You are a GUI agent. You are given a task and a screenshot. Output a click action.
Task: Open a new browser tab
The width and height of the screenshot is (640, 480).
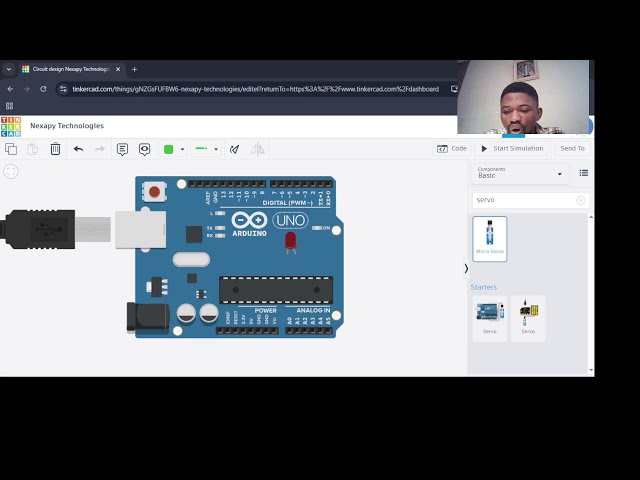134,69
